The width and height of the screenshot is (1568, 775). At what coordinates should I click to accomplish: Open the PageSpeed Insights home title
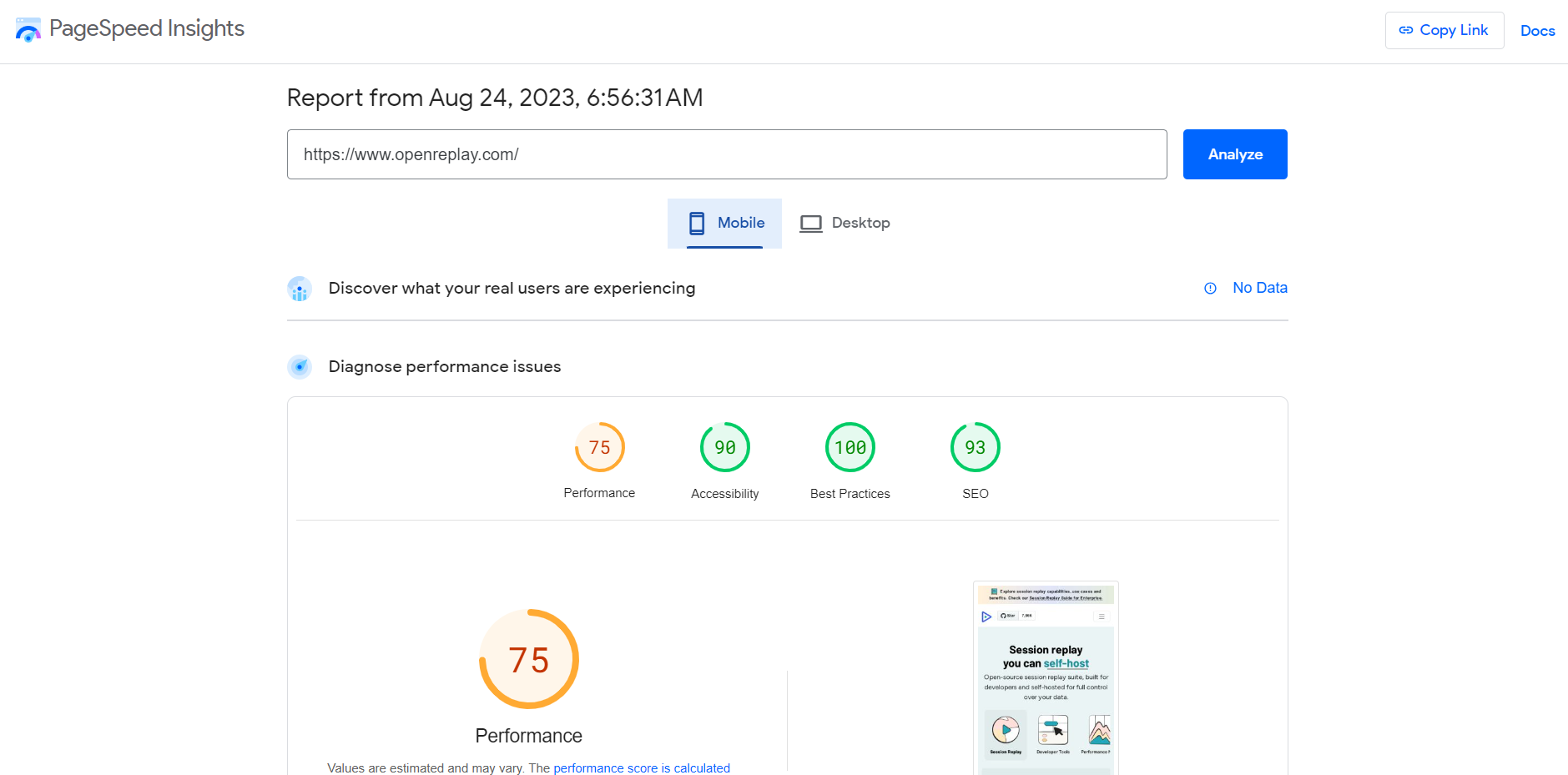click(147, 28)
